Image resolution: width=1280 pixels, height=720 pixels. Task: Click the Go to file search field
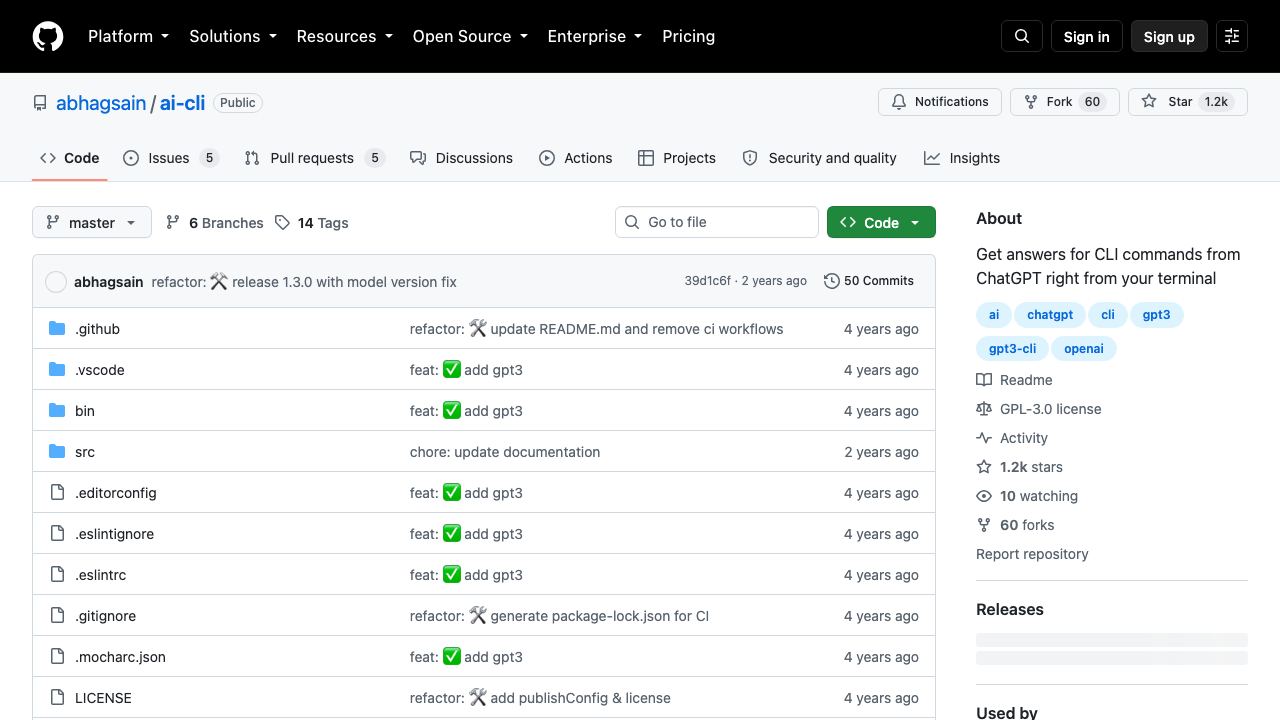tap(717, 222)
